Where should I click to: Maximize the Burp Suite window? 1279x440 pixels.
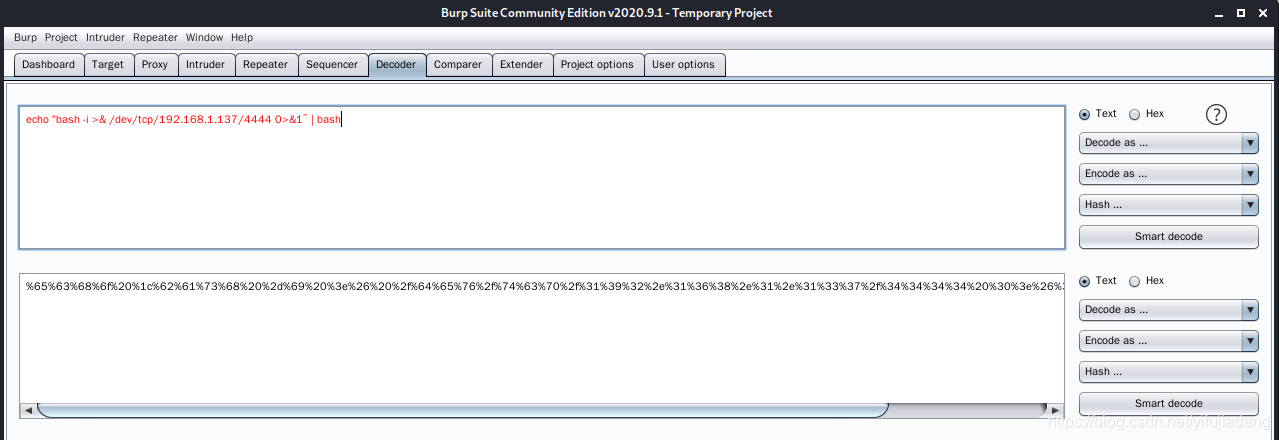point(1241,13)
